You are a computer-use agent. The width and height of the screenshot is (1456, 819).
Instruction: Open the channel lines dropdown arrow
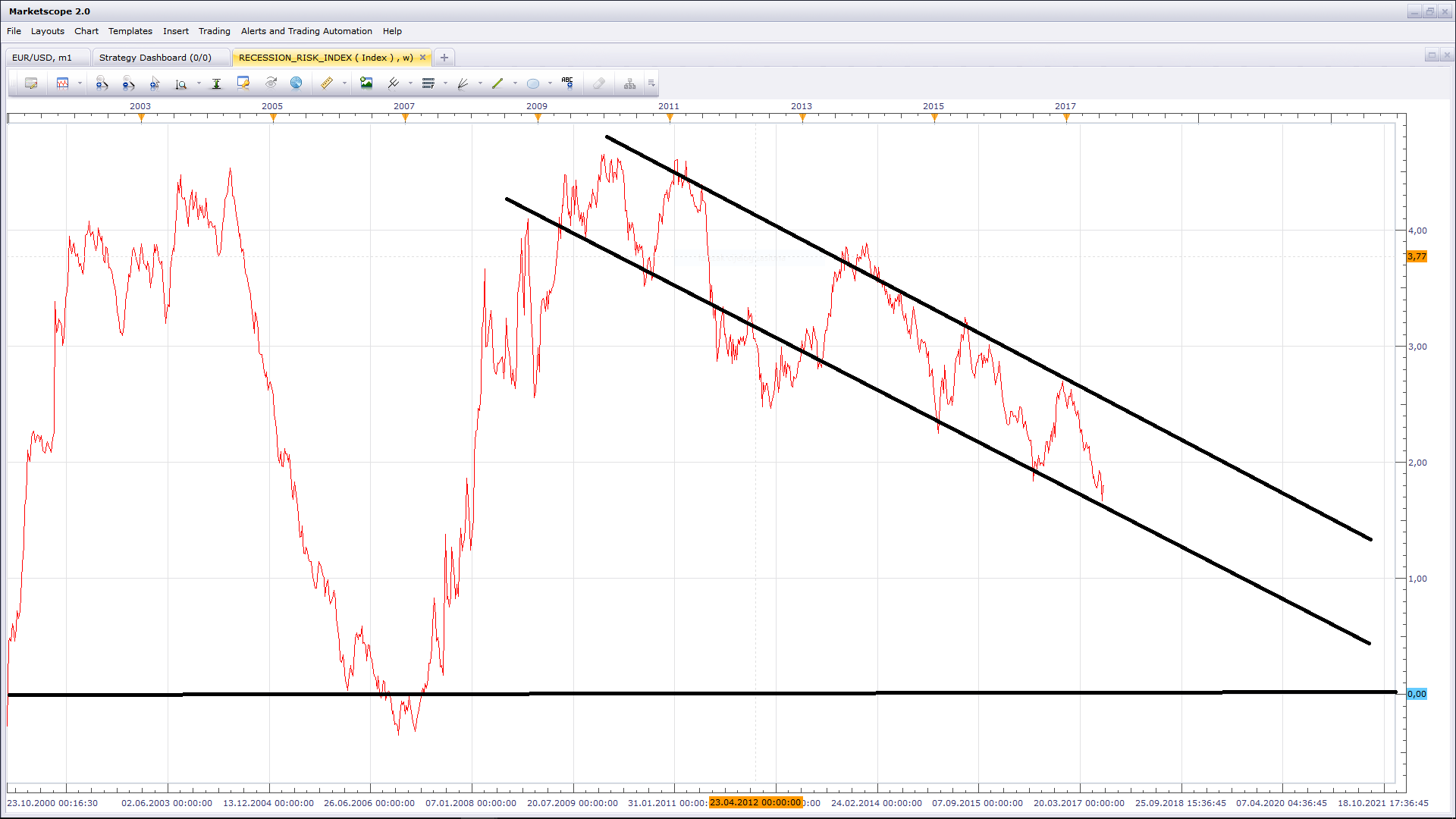(410, 83)
